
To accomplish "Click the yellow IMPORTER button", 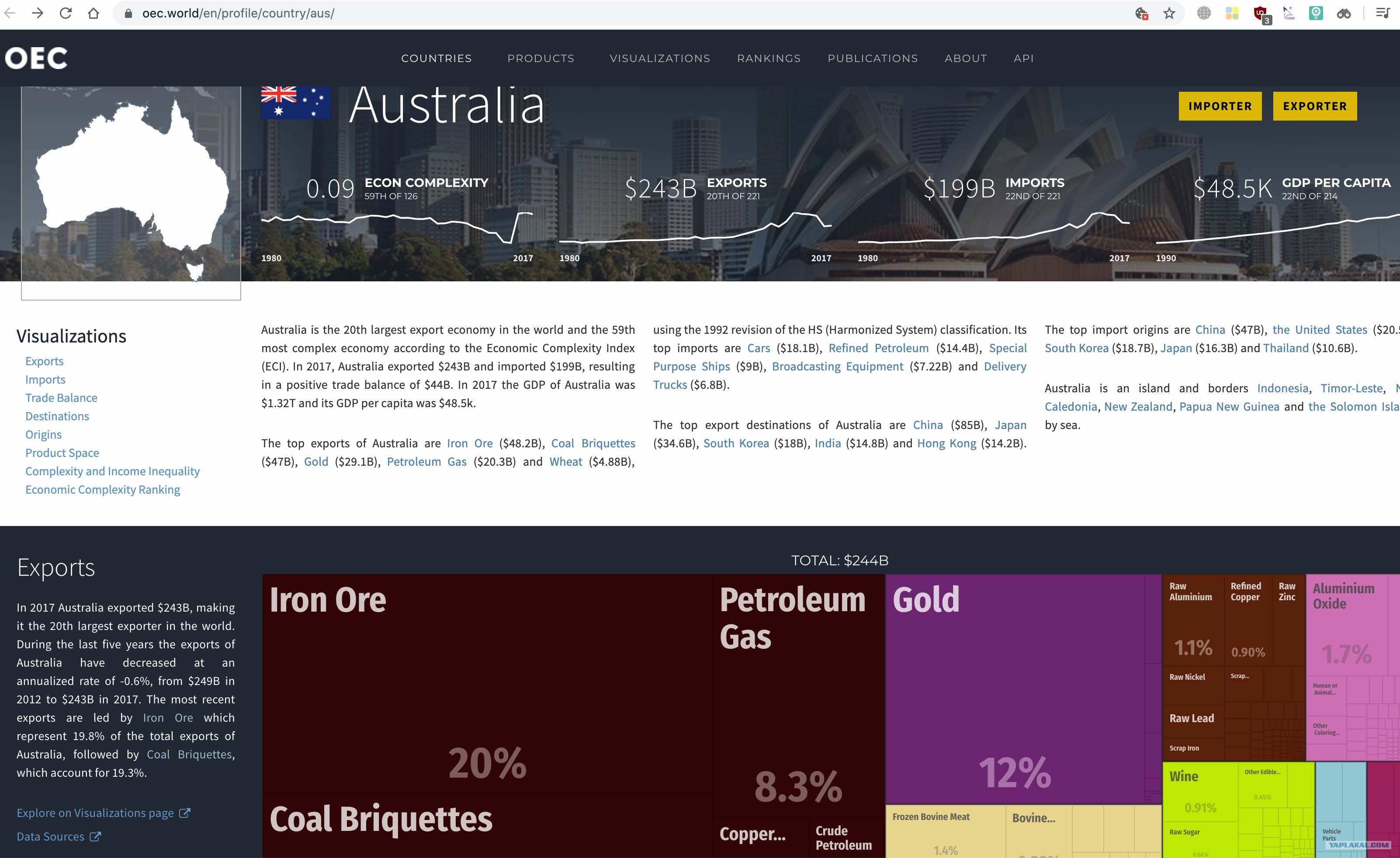I will coord(1220,106).
